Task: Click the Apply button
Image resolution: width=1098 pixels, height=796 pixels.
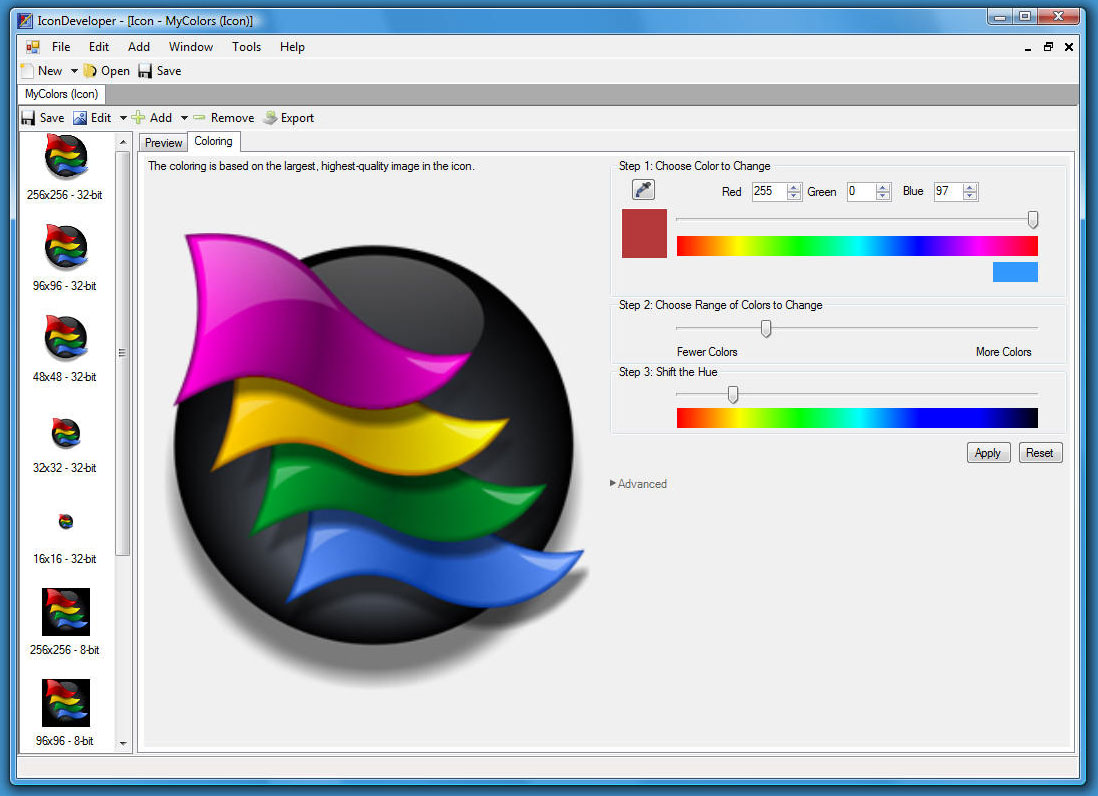Action: click(x=987, y=453)
